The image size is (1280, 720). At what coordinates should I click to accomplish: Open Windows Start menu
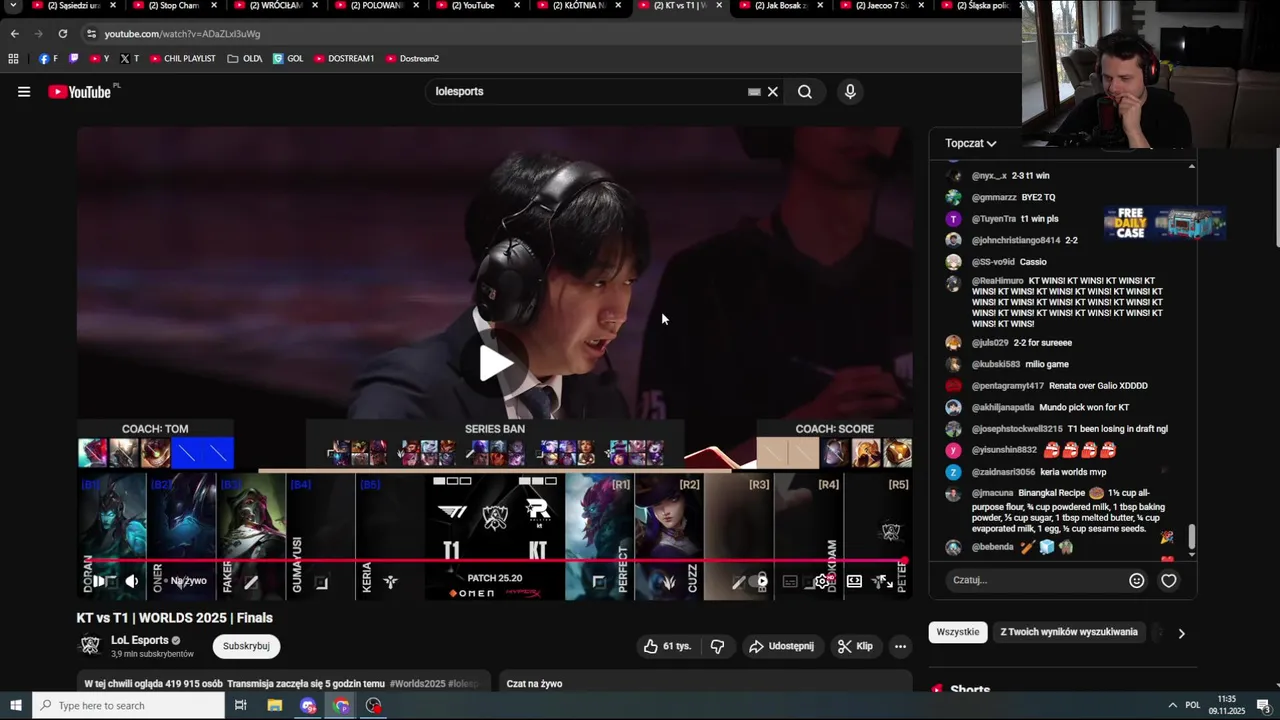pos(15,706)
